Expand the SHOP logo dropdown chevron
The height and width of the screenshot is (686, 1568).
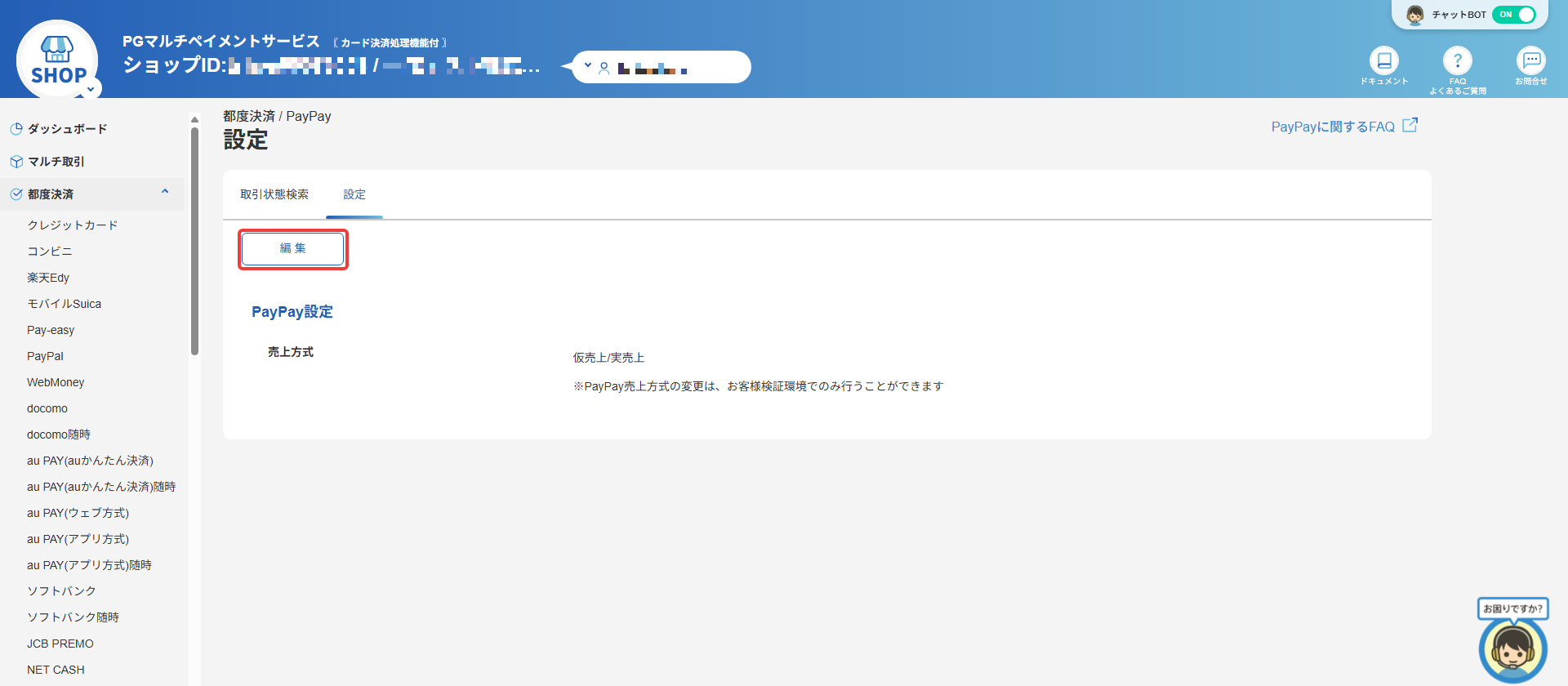[91, 88]
